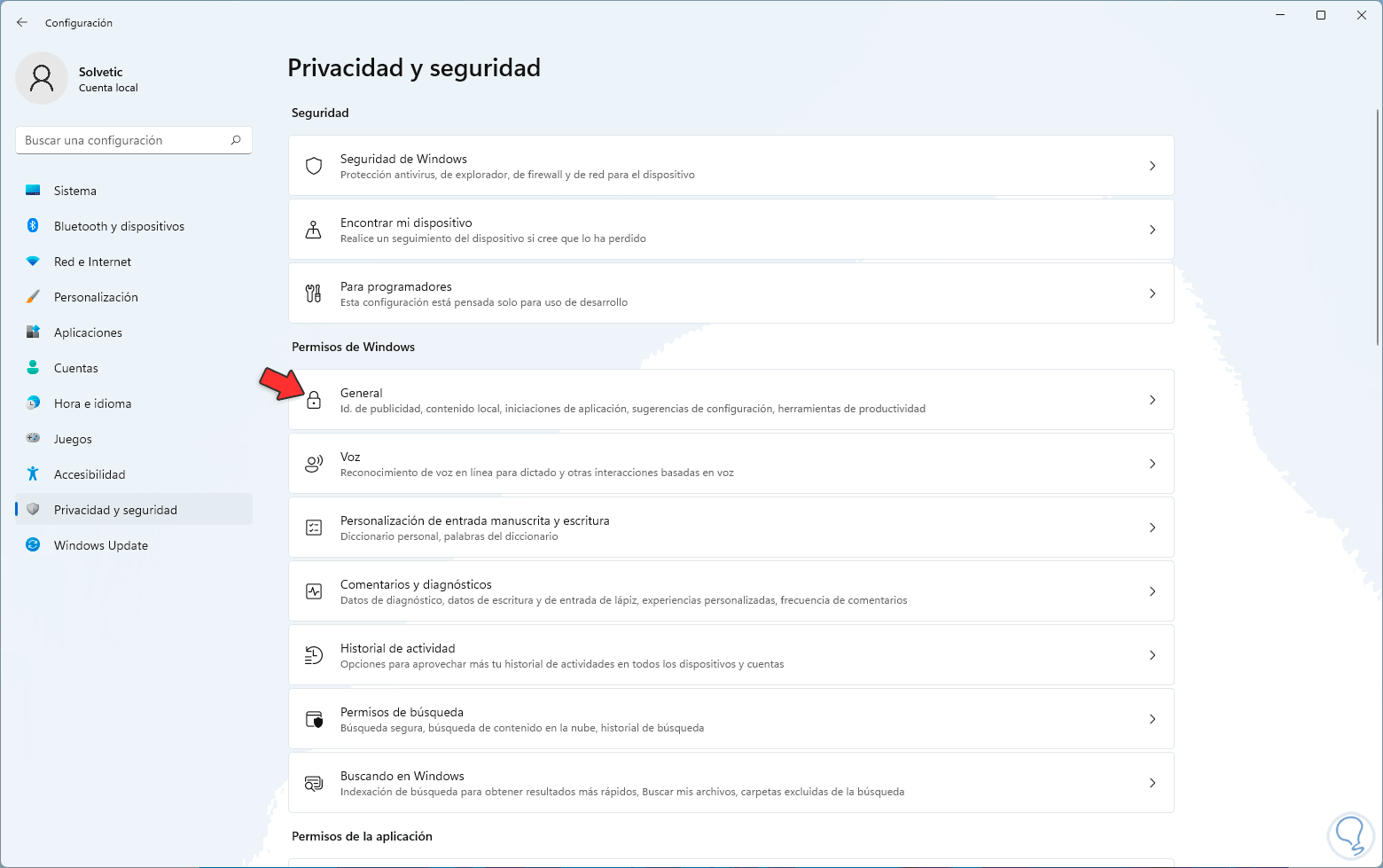Click the back arrow button
1383x868 pixels.
(x=22, y=22)
